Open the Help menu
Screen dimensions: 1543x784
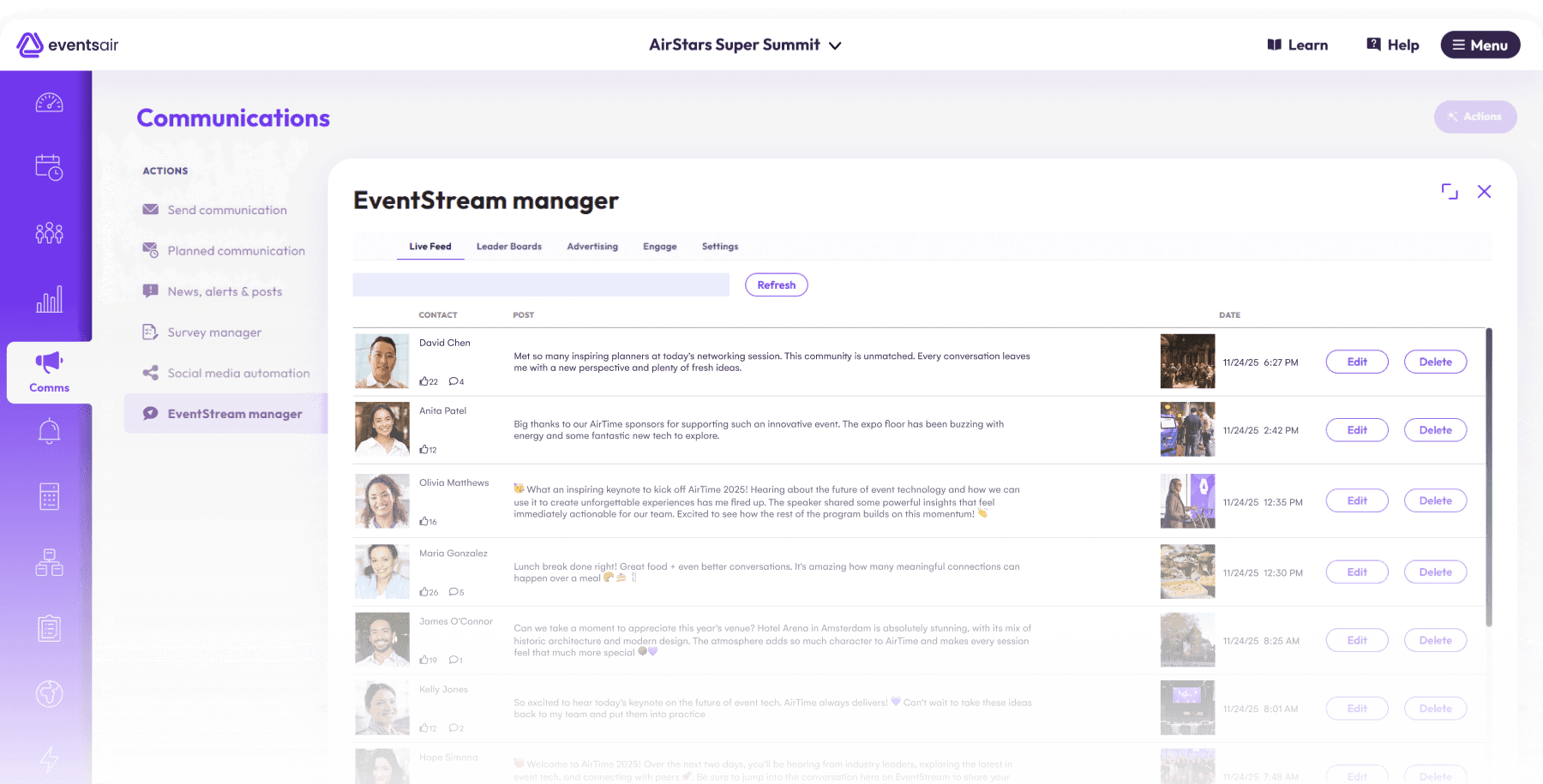point(1392,45)
